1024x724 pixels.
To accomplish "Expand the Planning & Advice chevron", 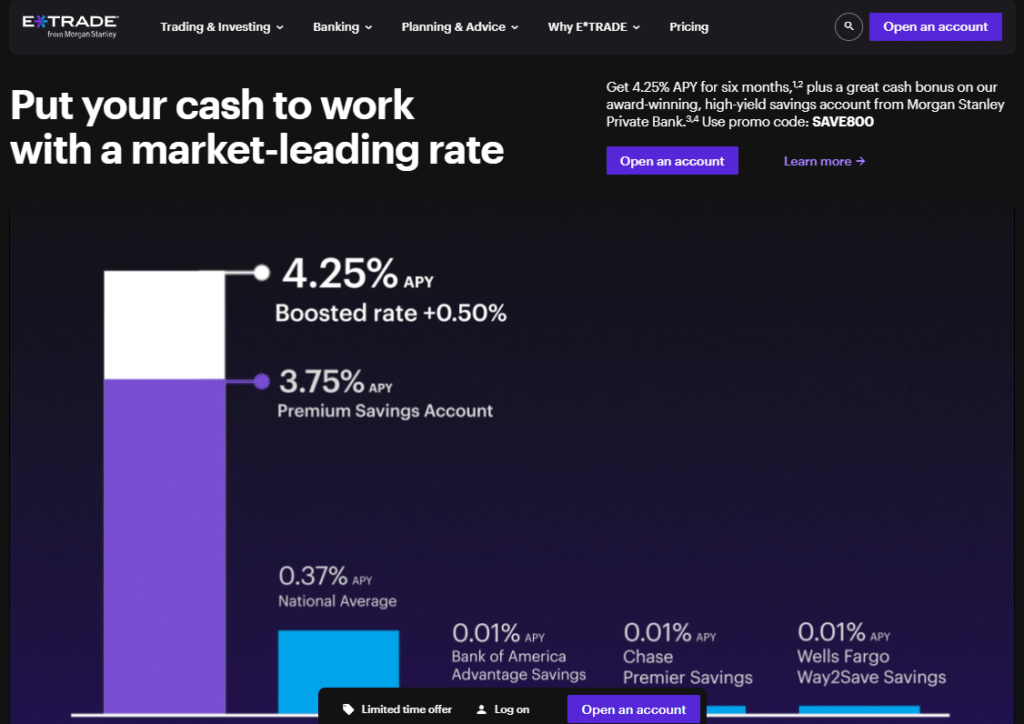I will pyautogui.click(x=515, y=27).
